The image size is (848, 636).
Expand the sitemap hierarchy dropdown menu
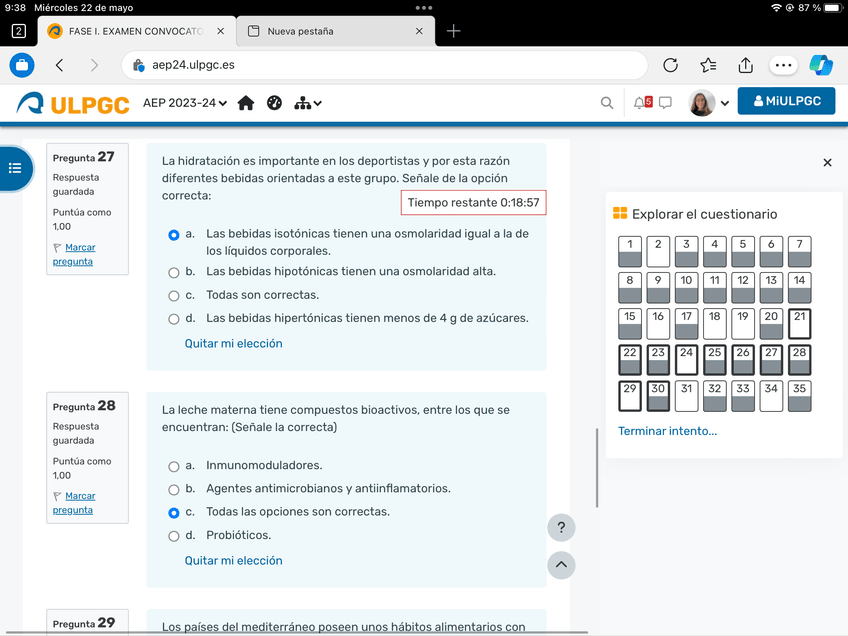click(x=308, y=103)
